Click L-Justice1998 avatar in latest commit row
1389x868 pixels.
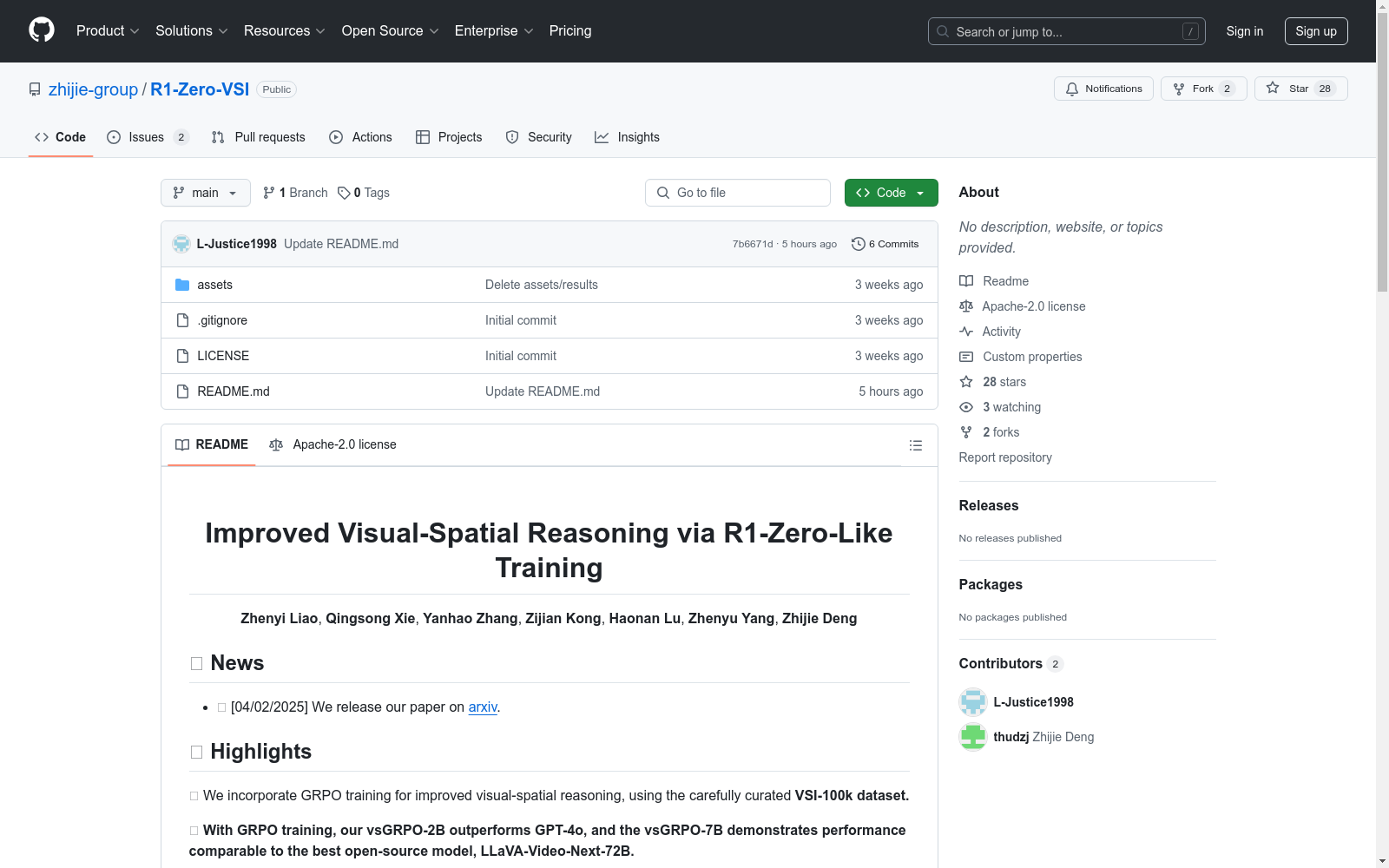[181, 244]
